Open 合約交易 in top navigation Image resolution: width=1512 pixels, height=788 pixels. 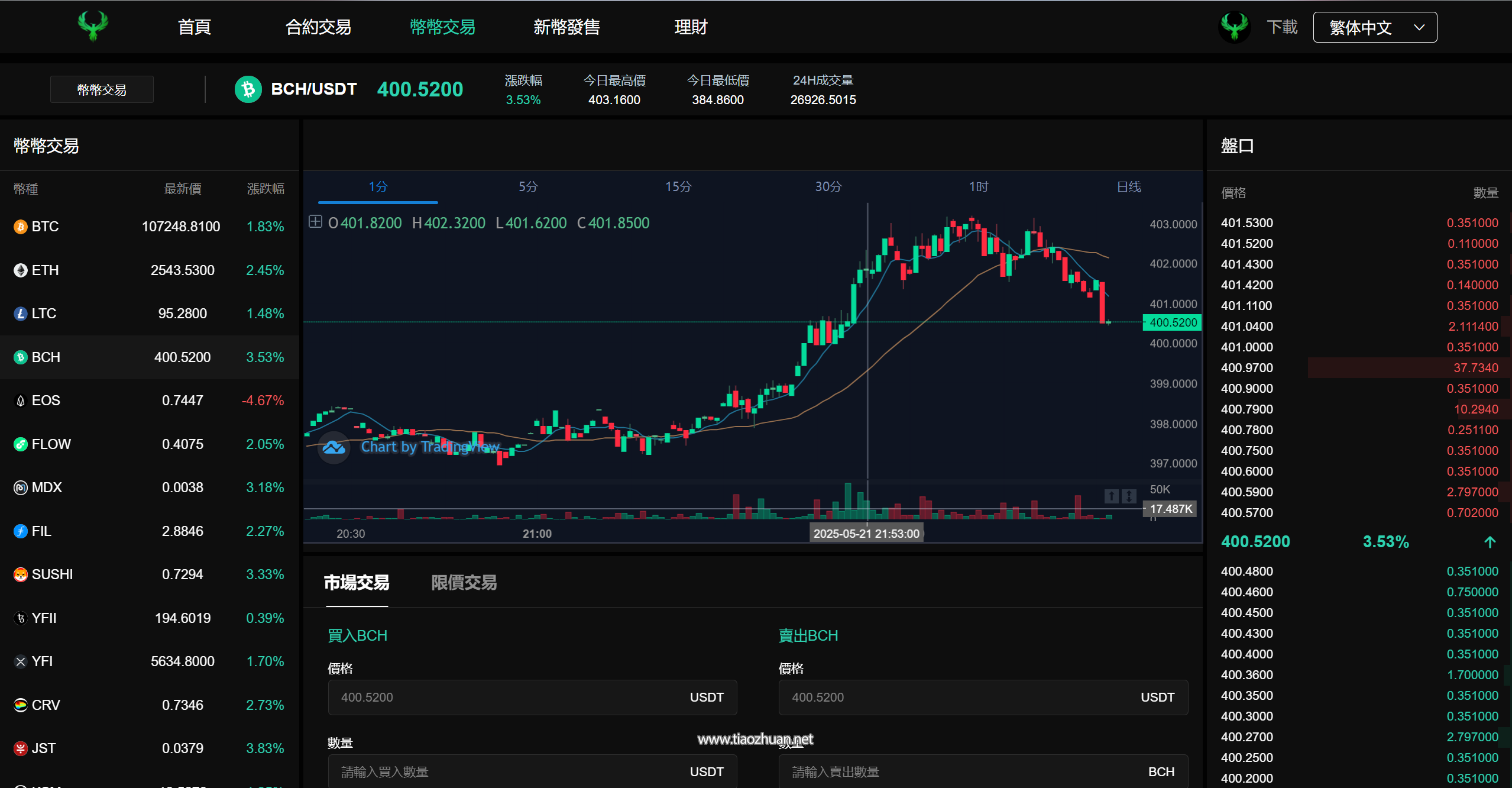pyautogui.click(x=318, y=27)
